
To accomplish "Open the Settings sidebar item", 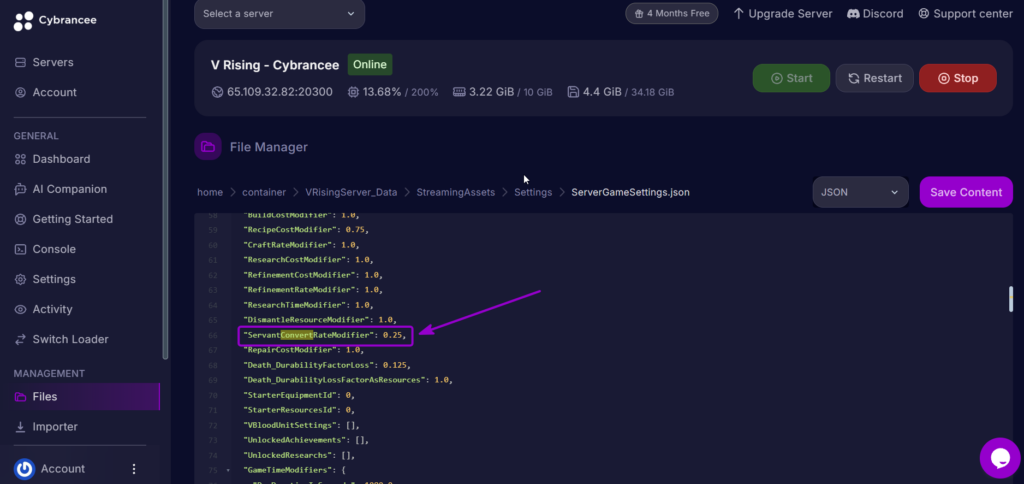I will point(45,280).
